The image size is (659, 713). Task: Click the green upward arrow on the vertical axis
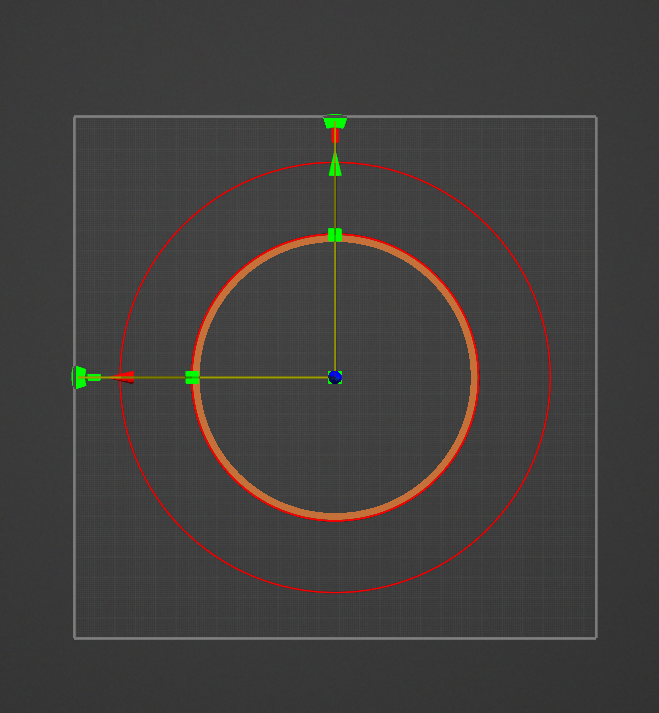(x=335, y=165)
